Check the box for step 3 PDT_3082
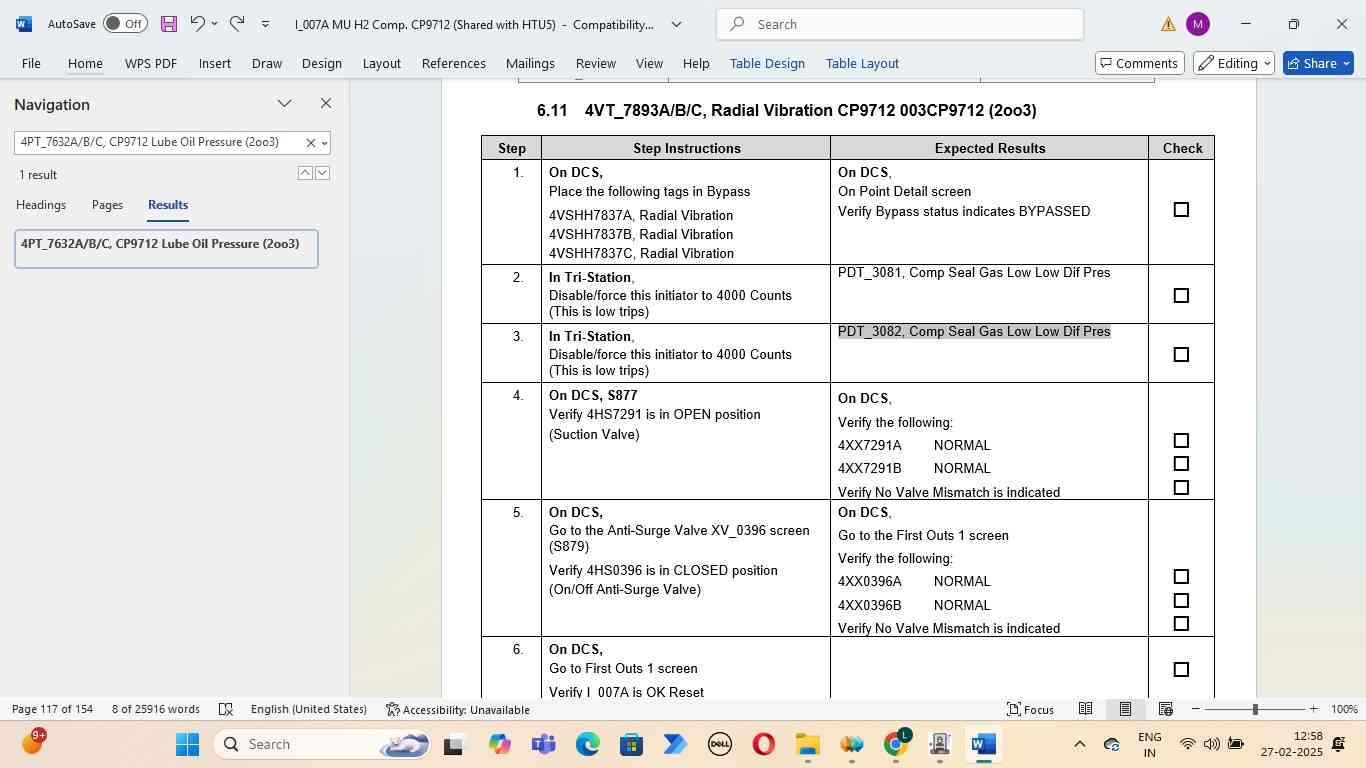Screen dimensions: 1366x768 pyautogui.click(x=1181, y=355)
